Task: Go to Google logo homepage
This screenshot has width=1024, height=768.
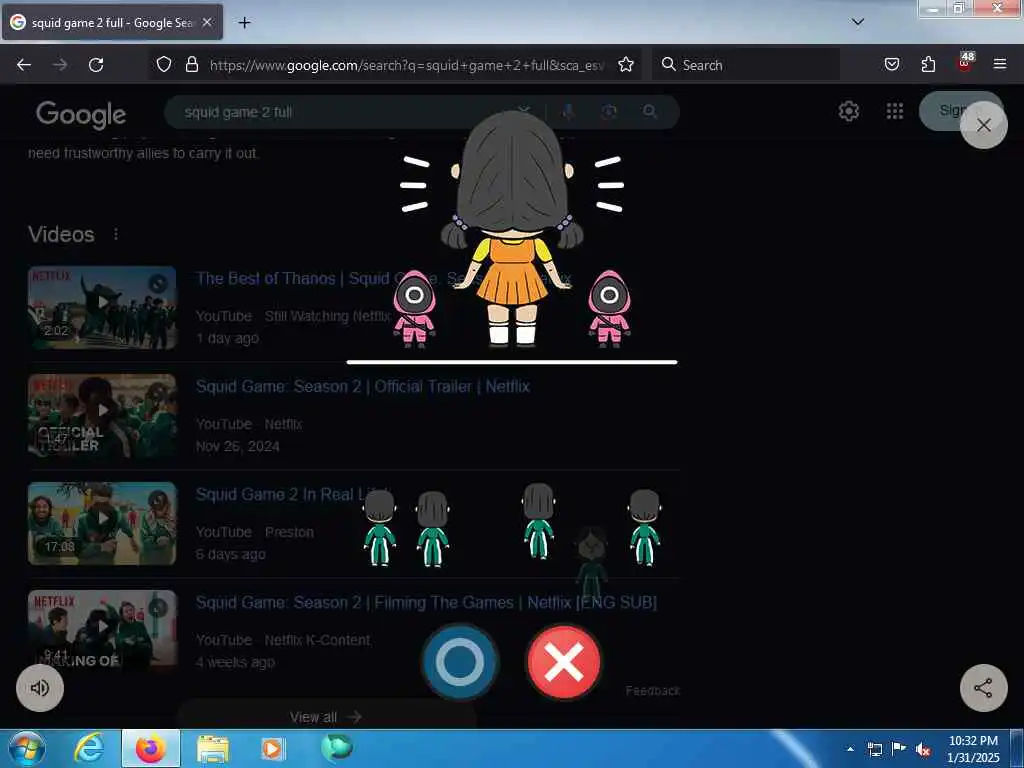Action: coord(81,115)
